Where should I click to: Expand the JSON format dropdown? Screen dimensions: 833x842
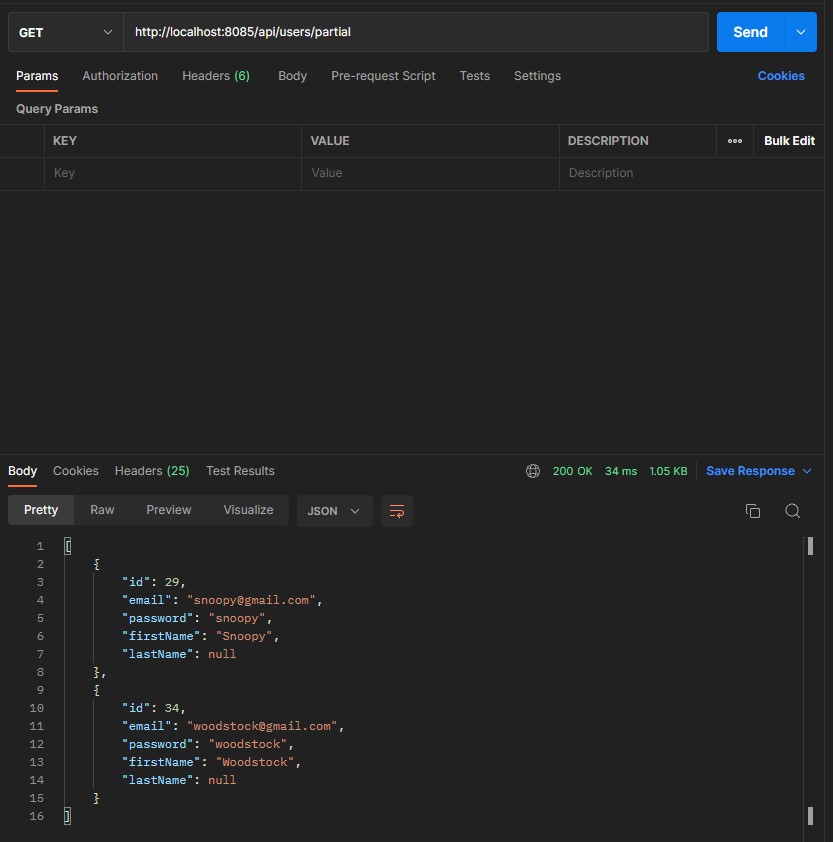point(334,511)
